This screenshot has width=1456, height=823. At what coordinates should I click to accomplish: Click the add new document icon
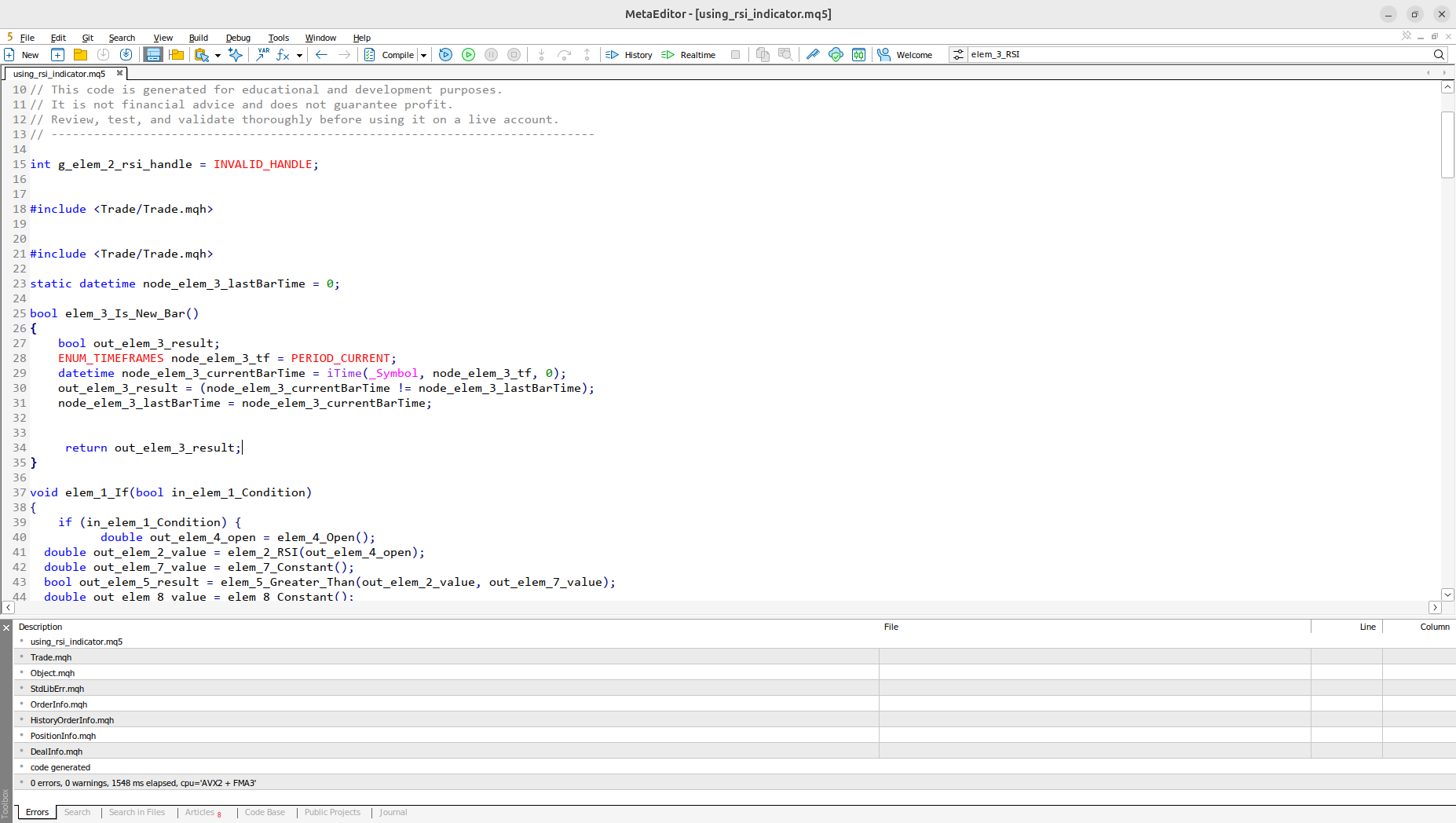coord(57,54)
